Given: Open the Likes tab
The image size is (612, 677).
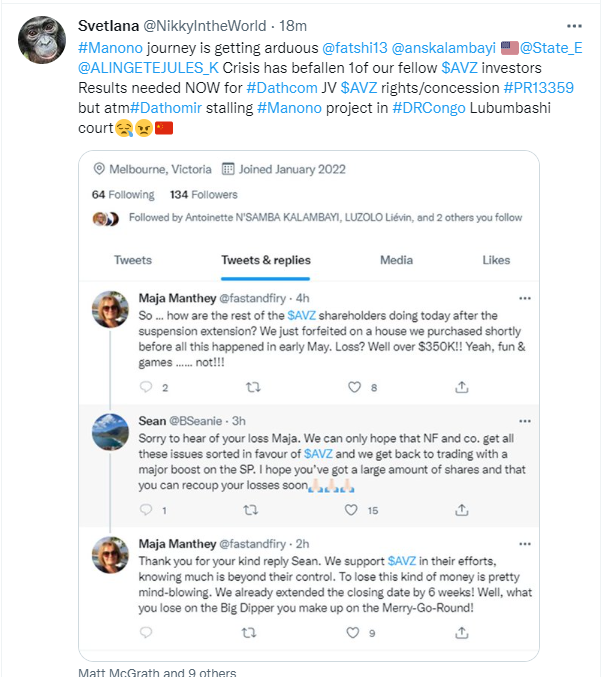Looking at the screenshot, I should (x=496, y=260).
